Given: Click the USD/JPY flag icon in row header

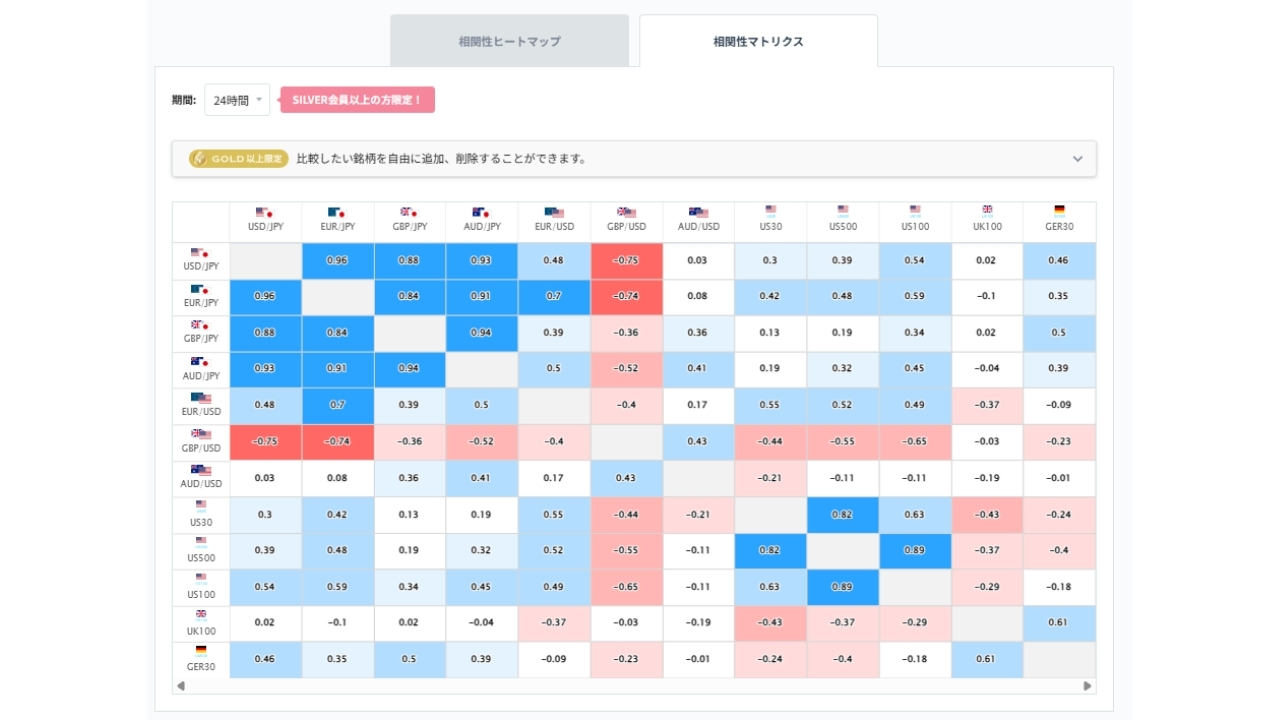Looking at the screenshot, I should (x=200, y=253).
